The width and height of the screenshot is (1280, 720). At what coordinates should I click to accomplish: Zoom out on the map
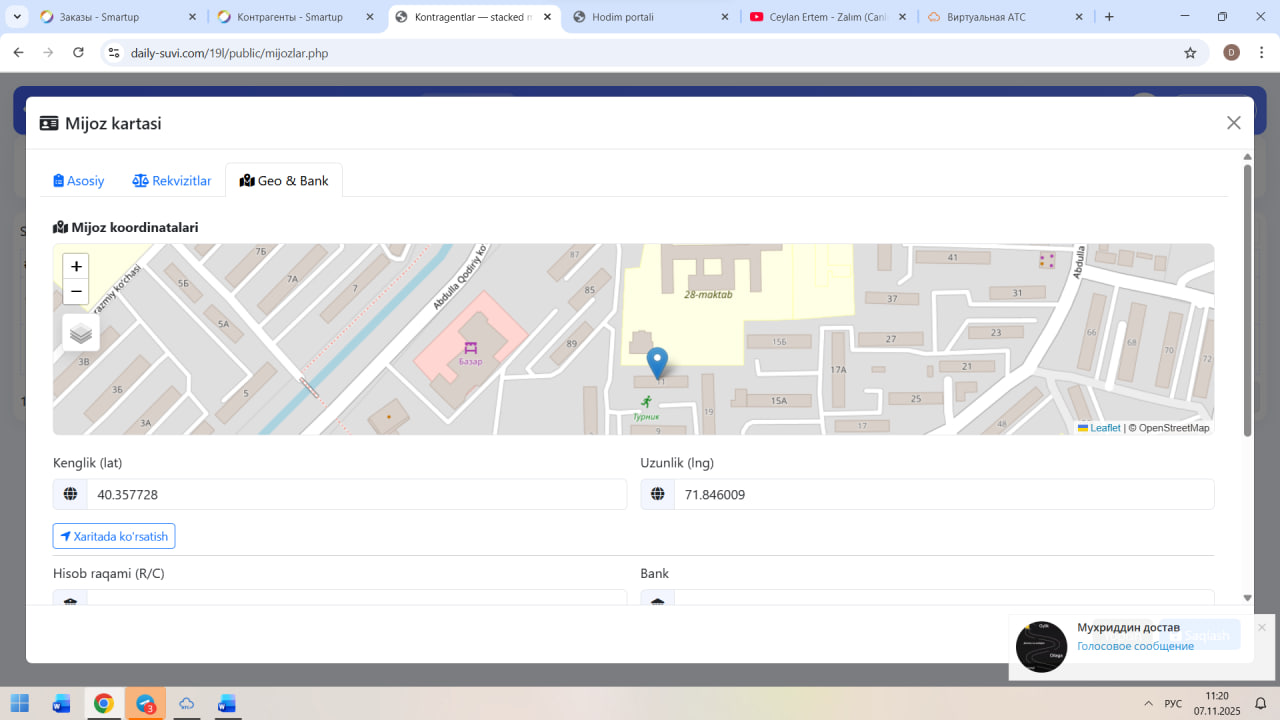coord(76,292)
